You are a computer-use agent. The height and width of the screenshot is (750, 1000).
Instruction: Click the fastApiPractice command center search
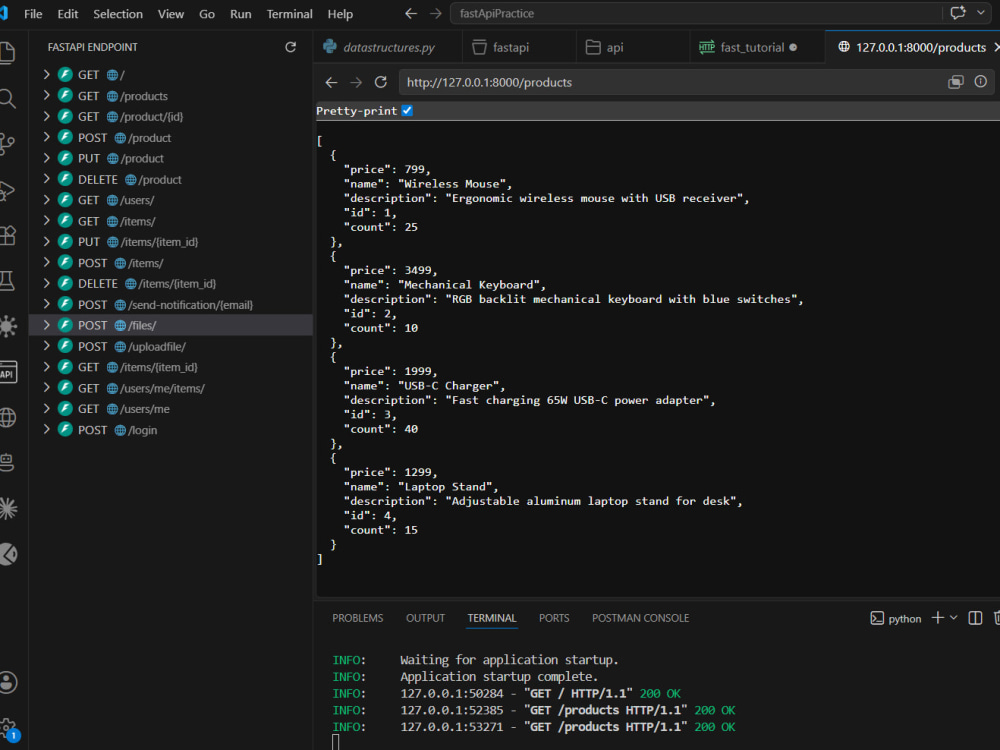695,13
